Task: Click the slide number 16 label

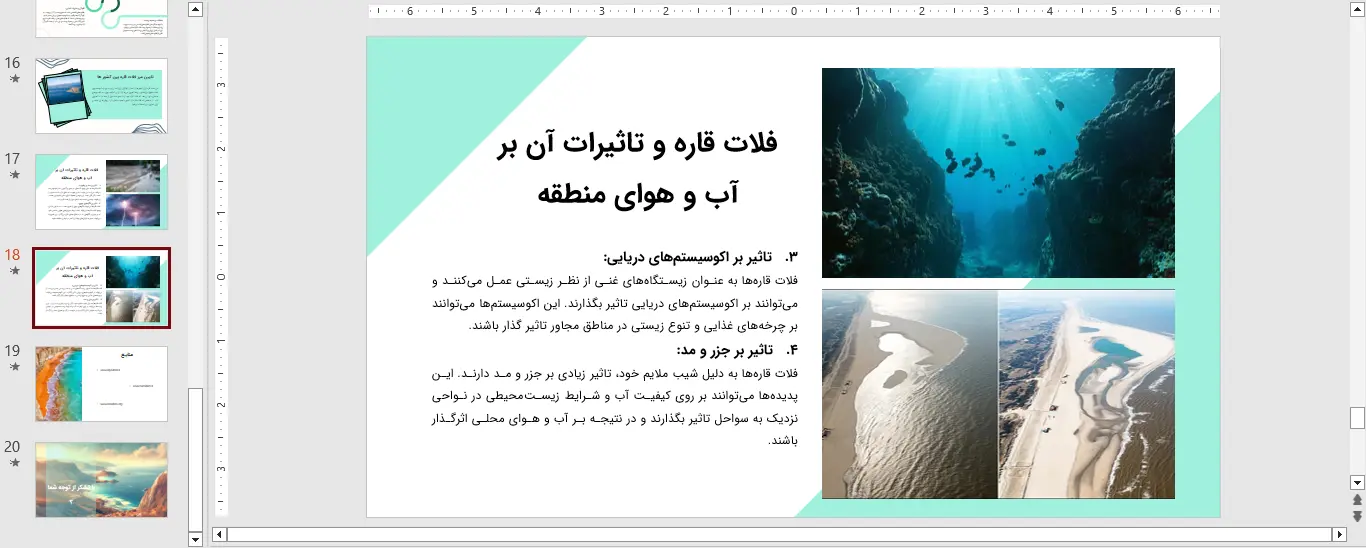Action: [x=12, y=62]
